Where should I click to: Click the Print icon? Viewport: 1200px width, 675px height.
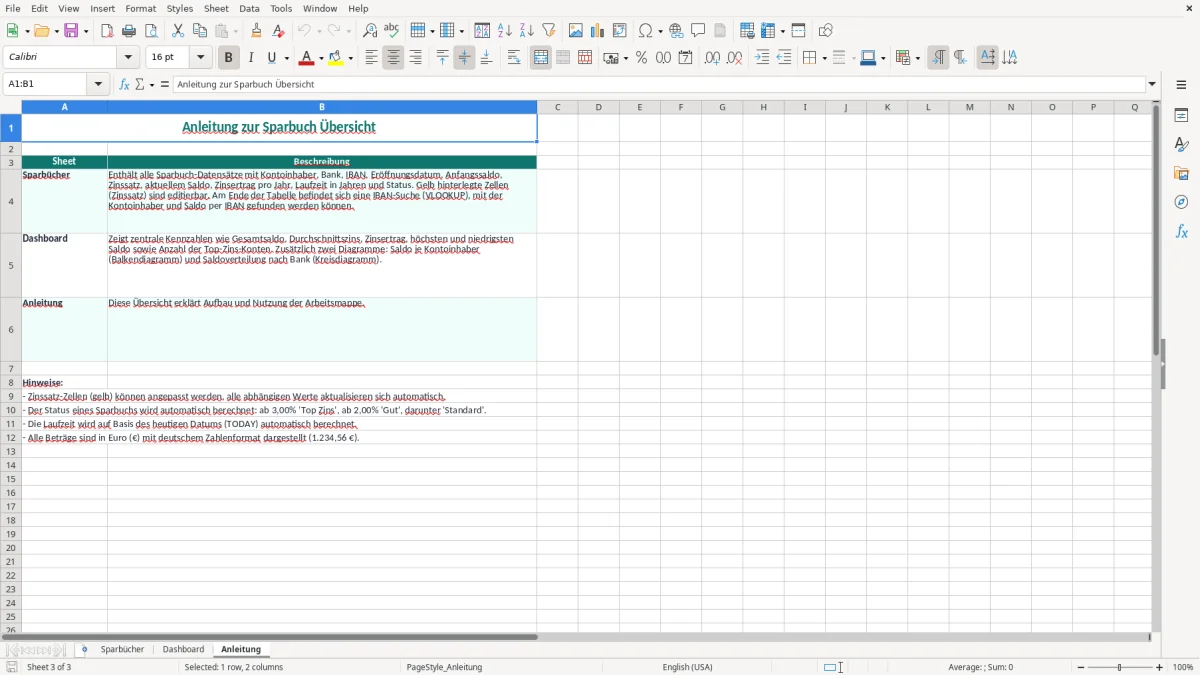(x=129, y=31)
